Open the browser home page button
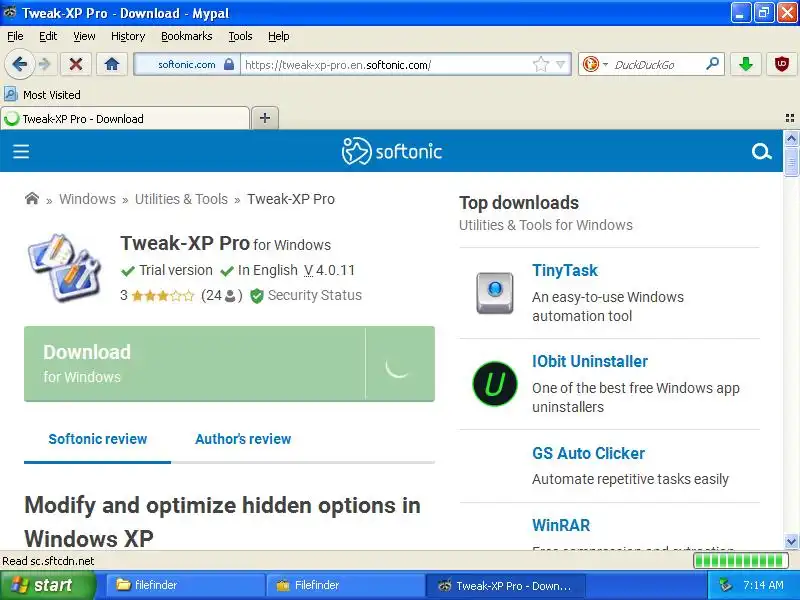 (112, 64)
